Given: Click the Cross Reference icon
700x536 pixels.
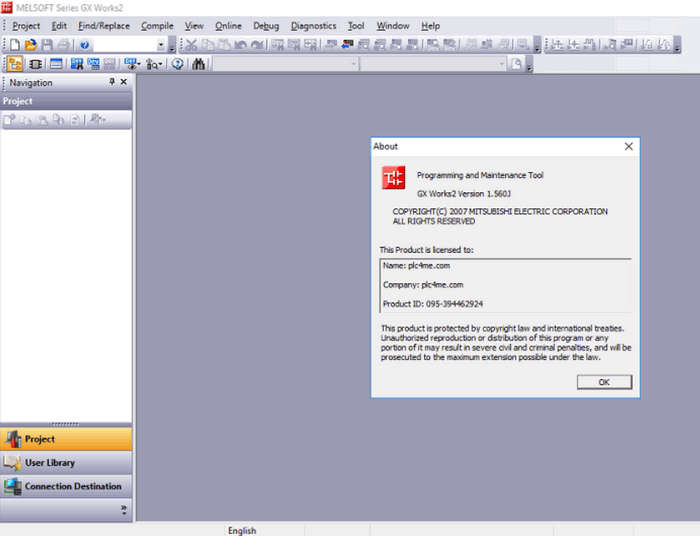Looking at the screenshot, I should (x=77, y=64).
